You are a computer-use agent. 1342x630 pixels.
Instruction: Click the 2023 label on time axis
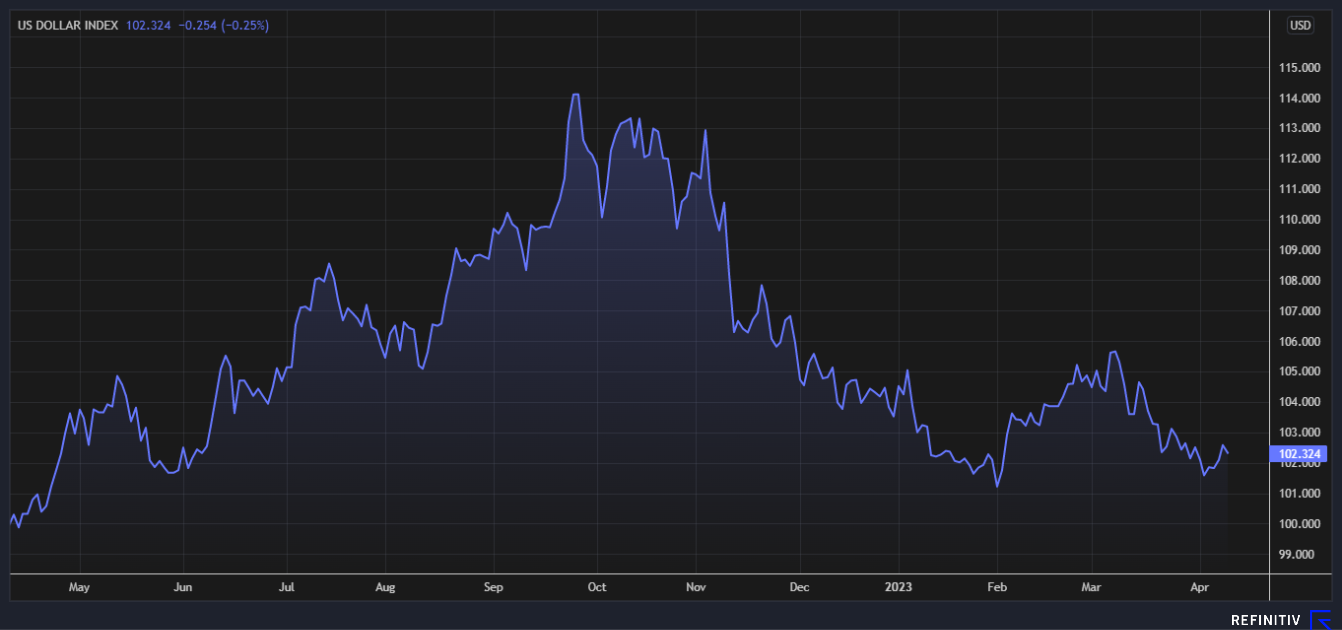click(899, 588)
